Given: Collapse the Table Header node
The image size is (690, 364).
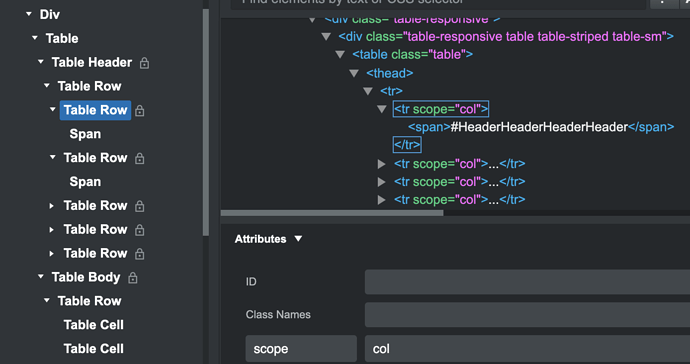Looking at the screenshot, I should (x=41, y=62).
